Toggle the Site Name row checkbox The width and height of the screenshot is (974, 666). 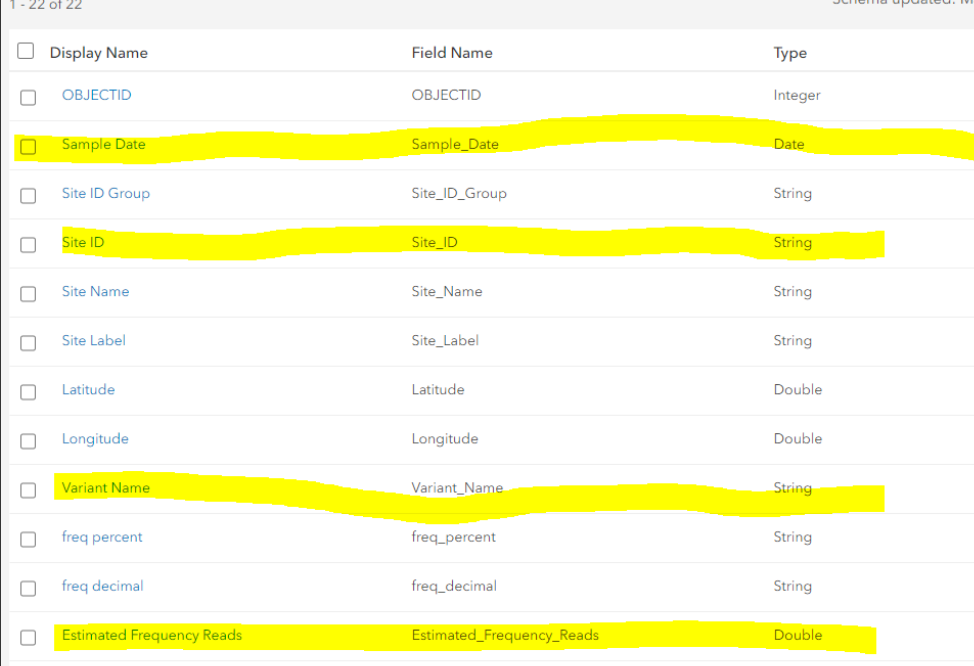point(28,293)
